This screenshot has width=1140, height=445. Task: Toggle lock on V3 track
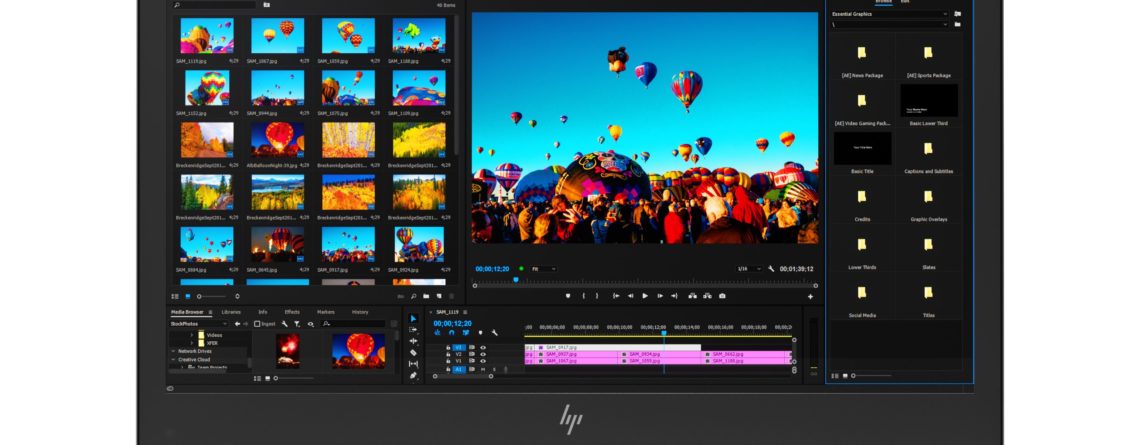449,348
